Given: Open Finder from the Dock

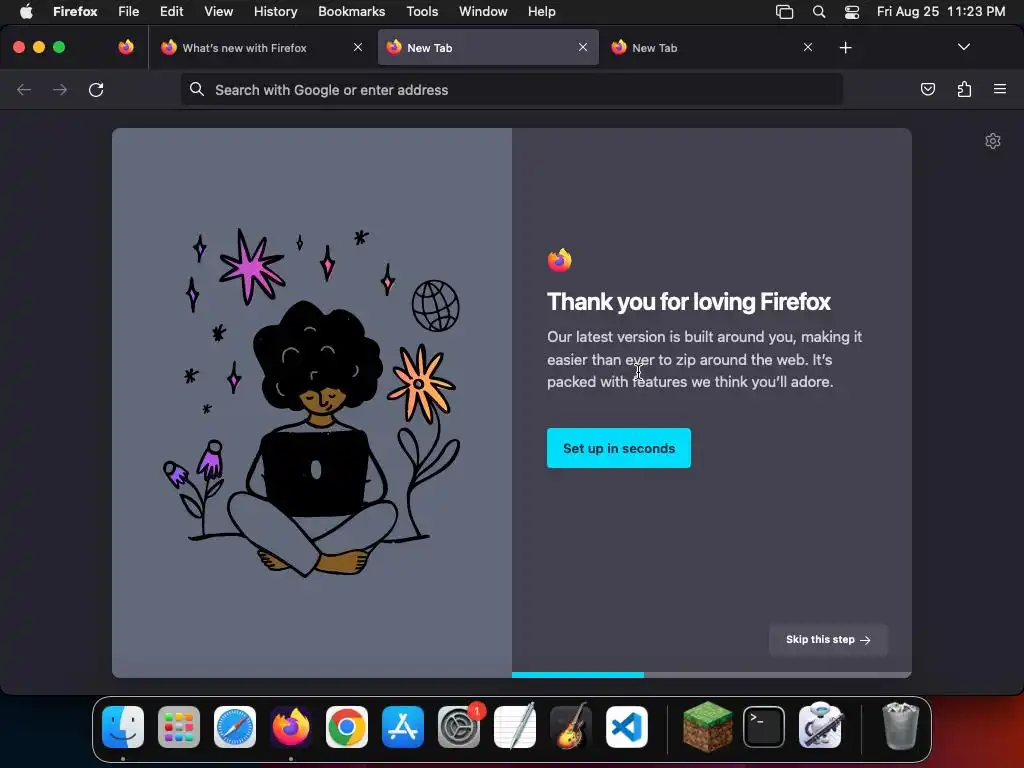Looking at the screenshot, I should tap(123, 727).
